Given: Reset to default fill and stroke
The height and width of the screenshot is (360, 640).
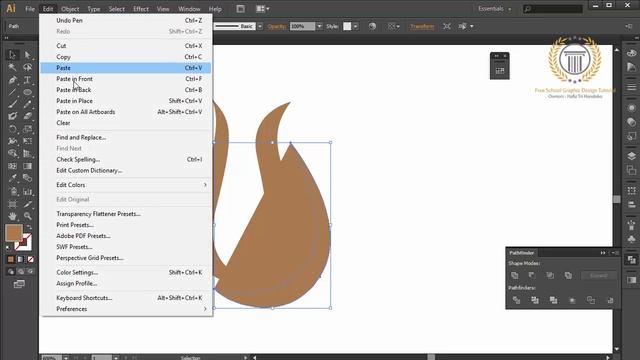Looking at the screenshot, I should [x=9, y=247].
